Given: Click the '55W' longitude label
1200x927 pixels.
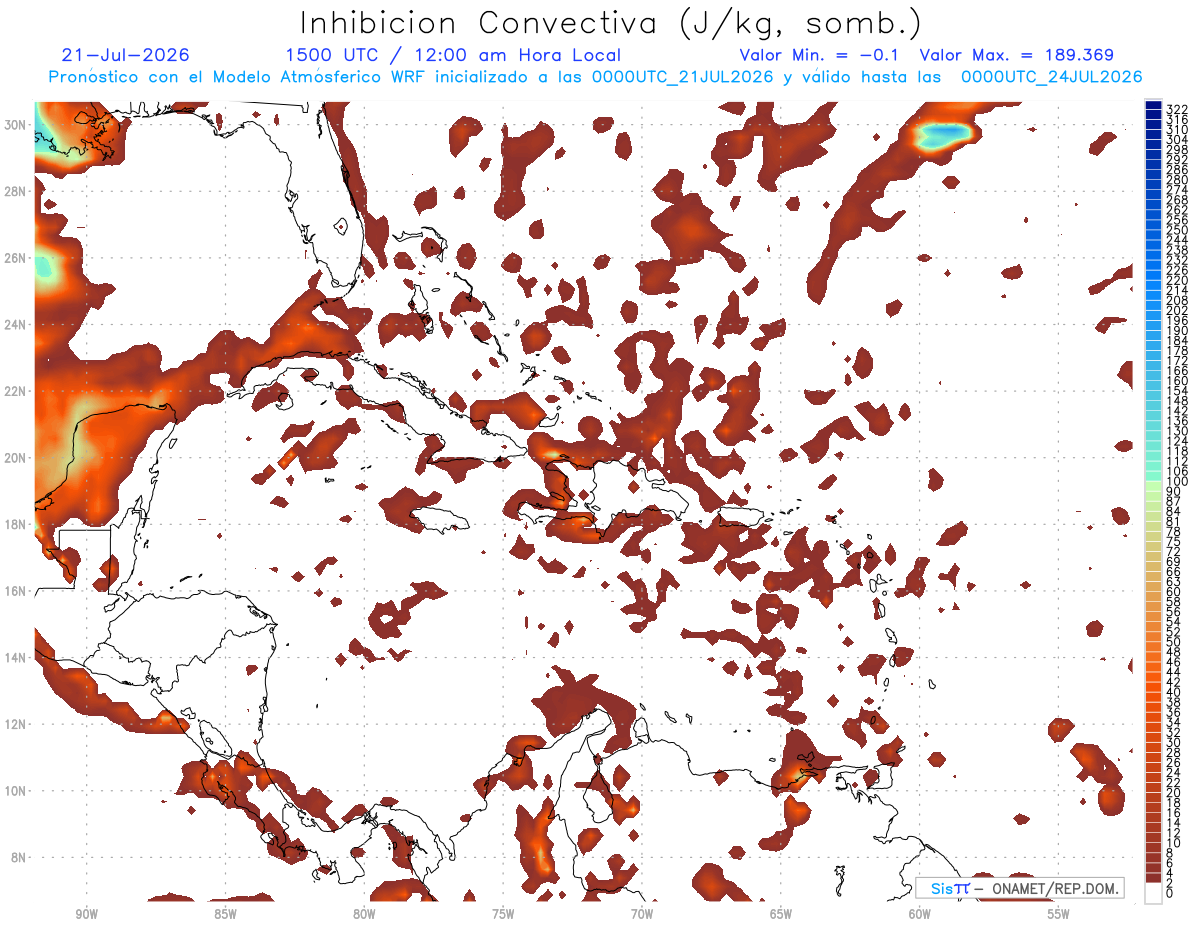Looking at the screenshot, I should click(x=1059, y=914).
